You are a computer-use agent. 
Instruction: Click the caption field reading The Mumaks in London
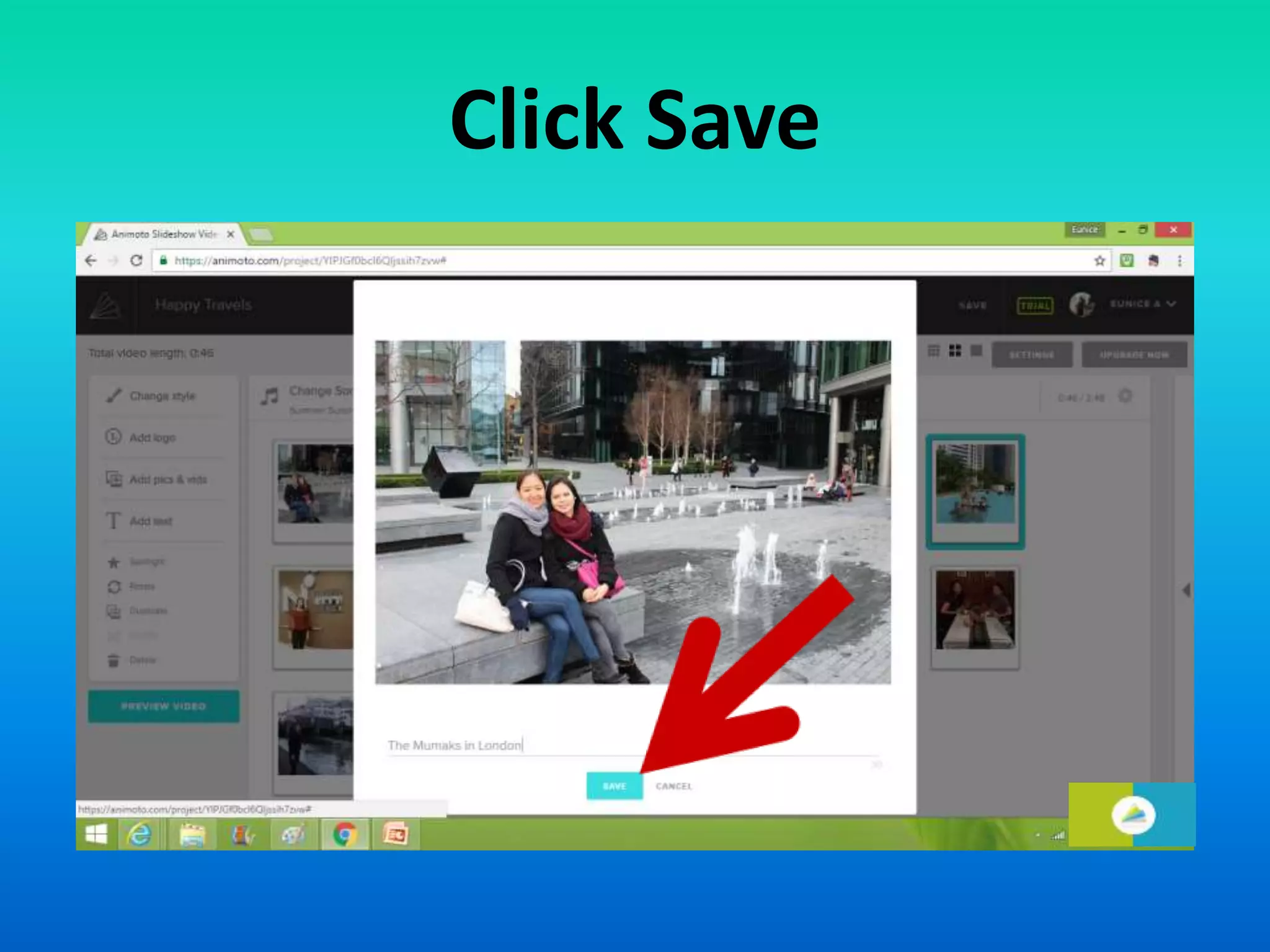click(x=633, y=745)
